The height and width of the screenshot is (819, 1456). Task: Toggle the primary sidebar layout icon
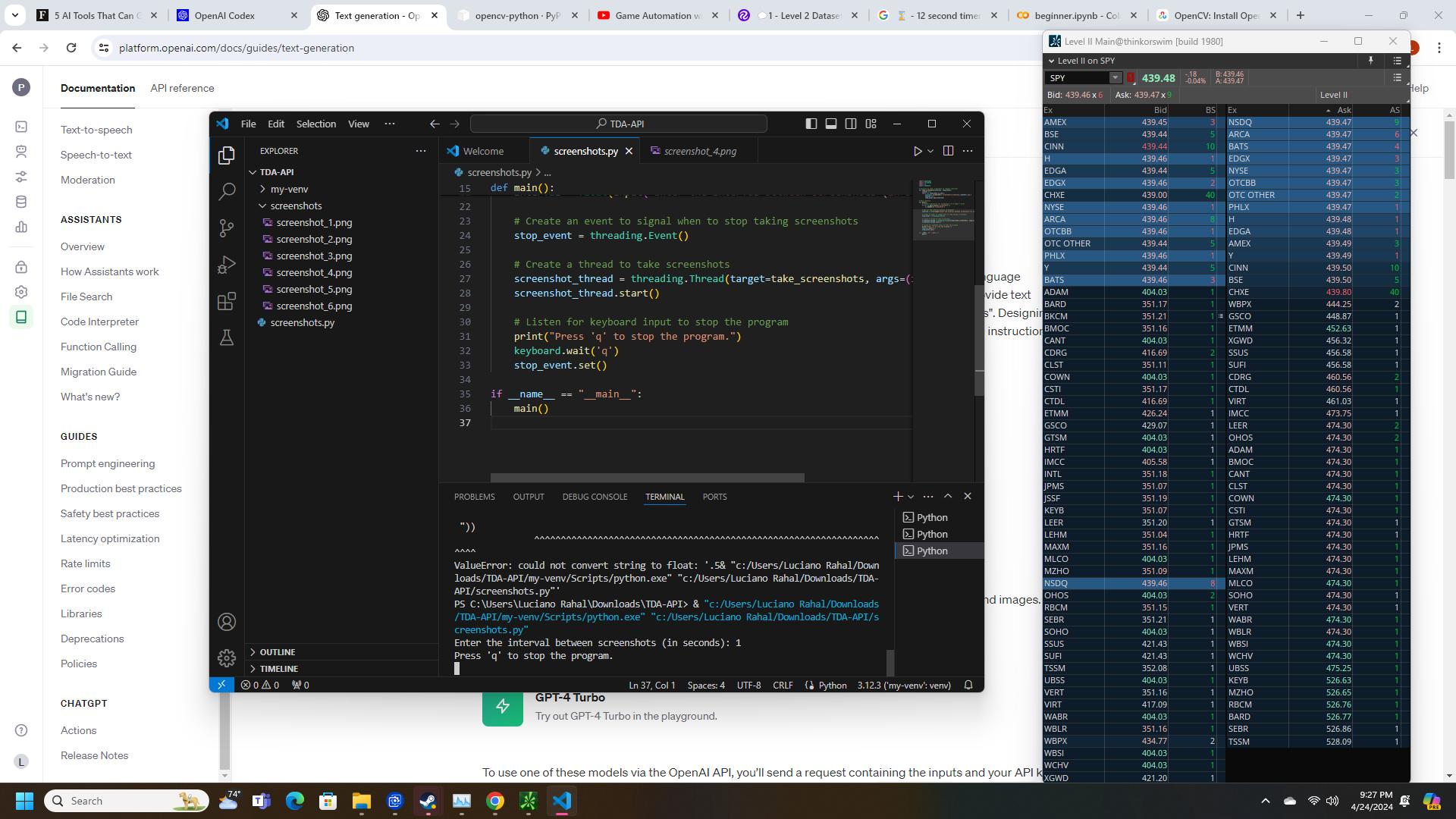click(x=811, y=124)
